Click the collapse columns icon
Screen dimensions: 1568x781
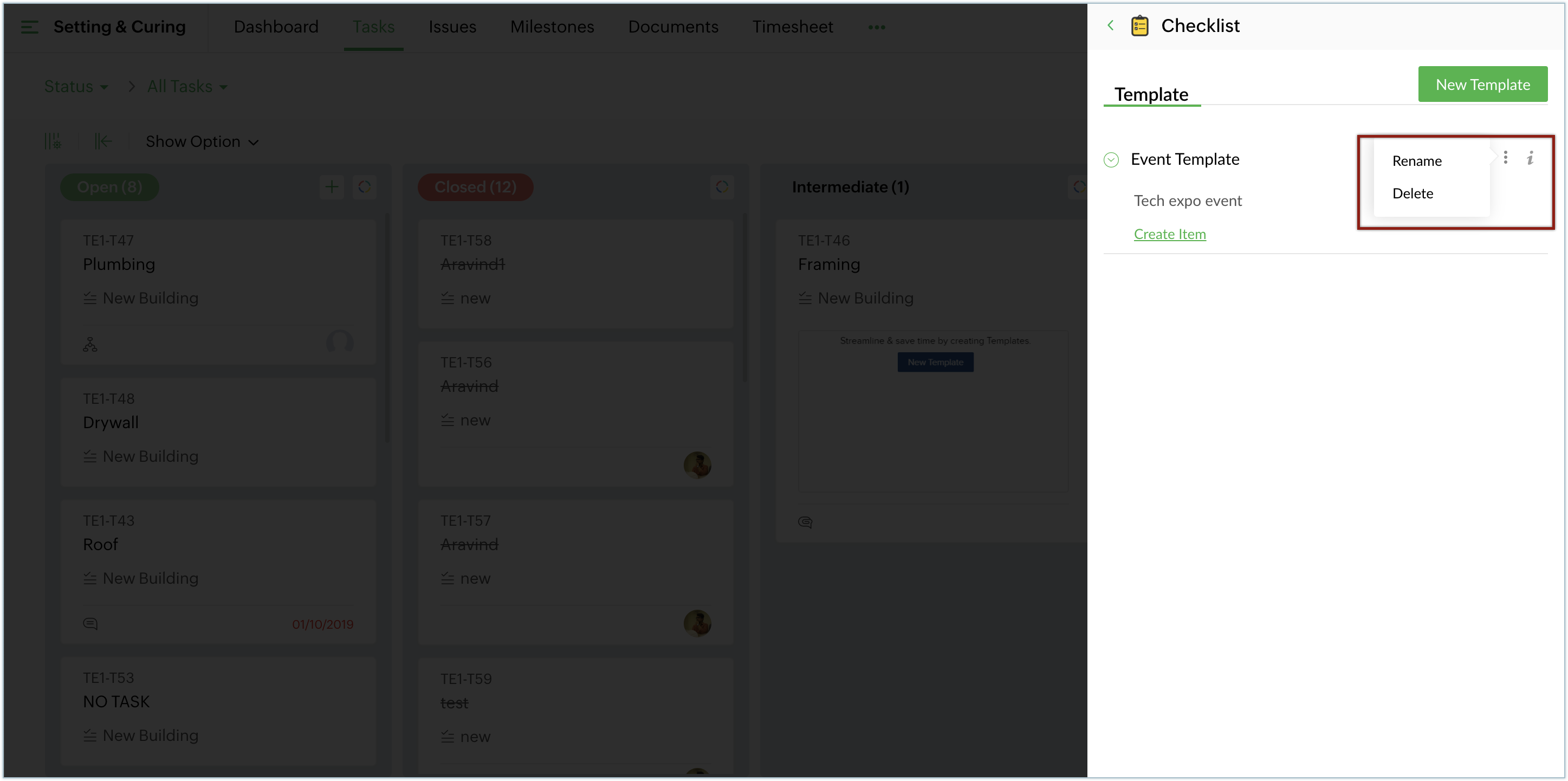point(103,141)
